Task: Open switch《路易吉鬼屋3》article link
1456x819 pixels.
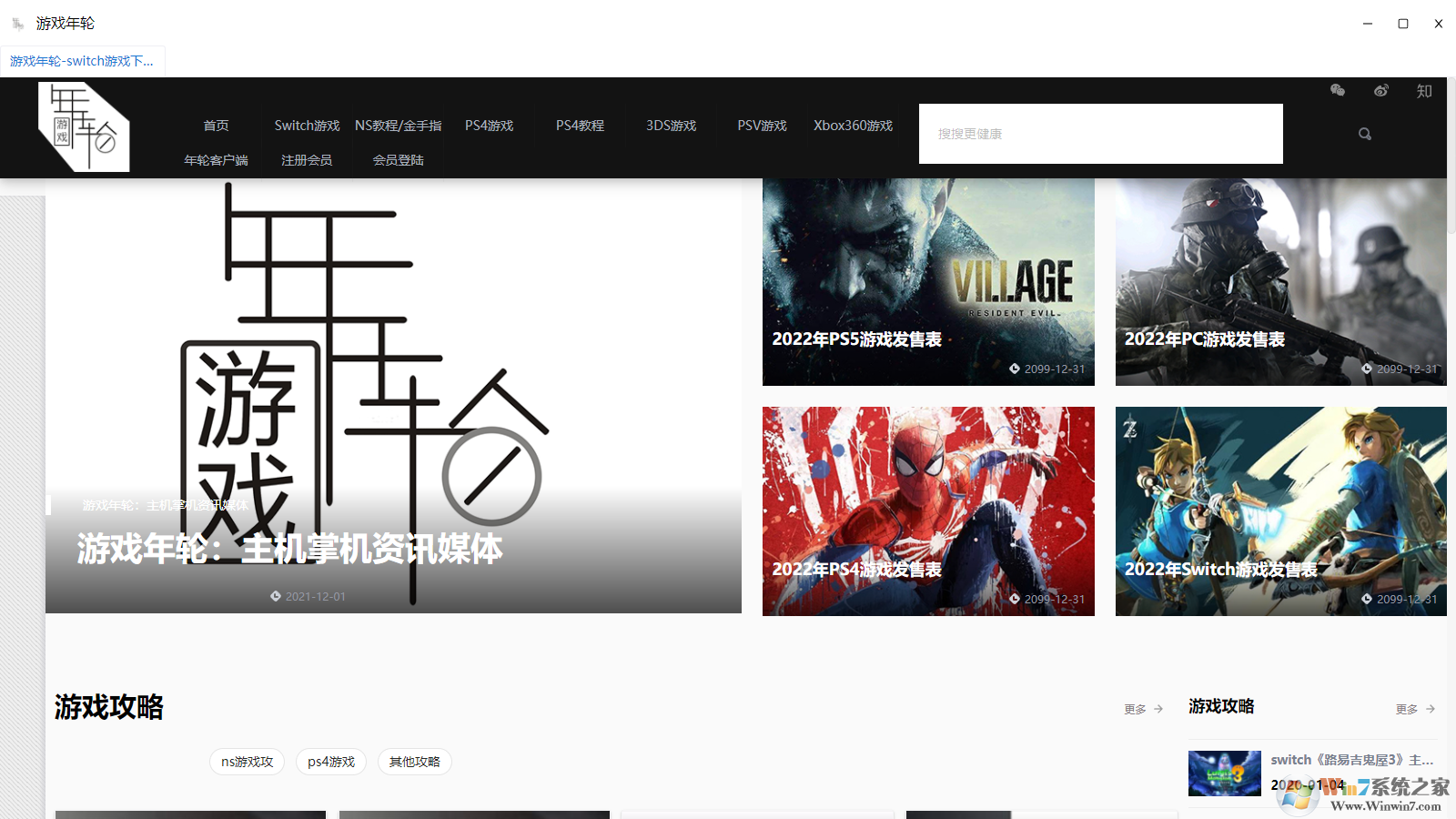Action: coord(1352,760)
